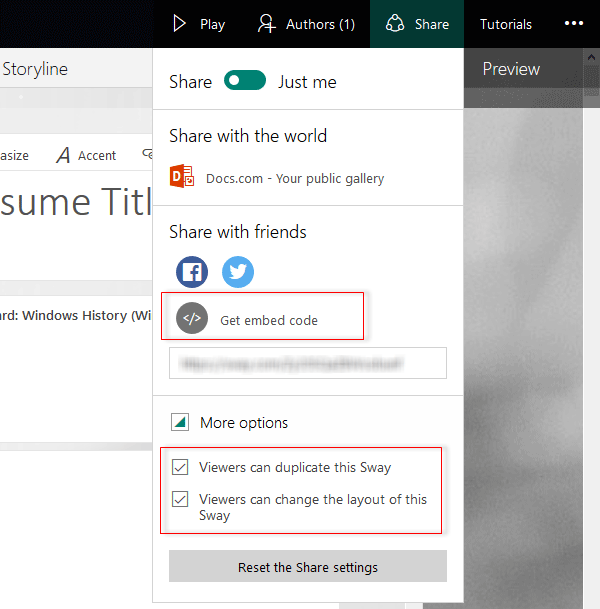Viewport: 600px width, 609px height.
Task: Switch to the Preview tab
Action: tap(511, 69)
